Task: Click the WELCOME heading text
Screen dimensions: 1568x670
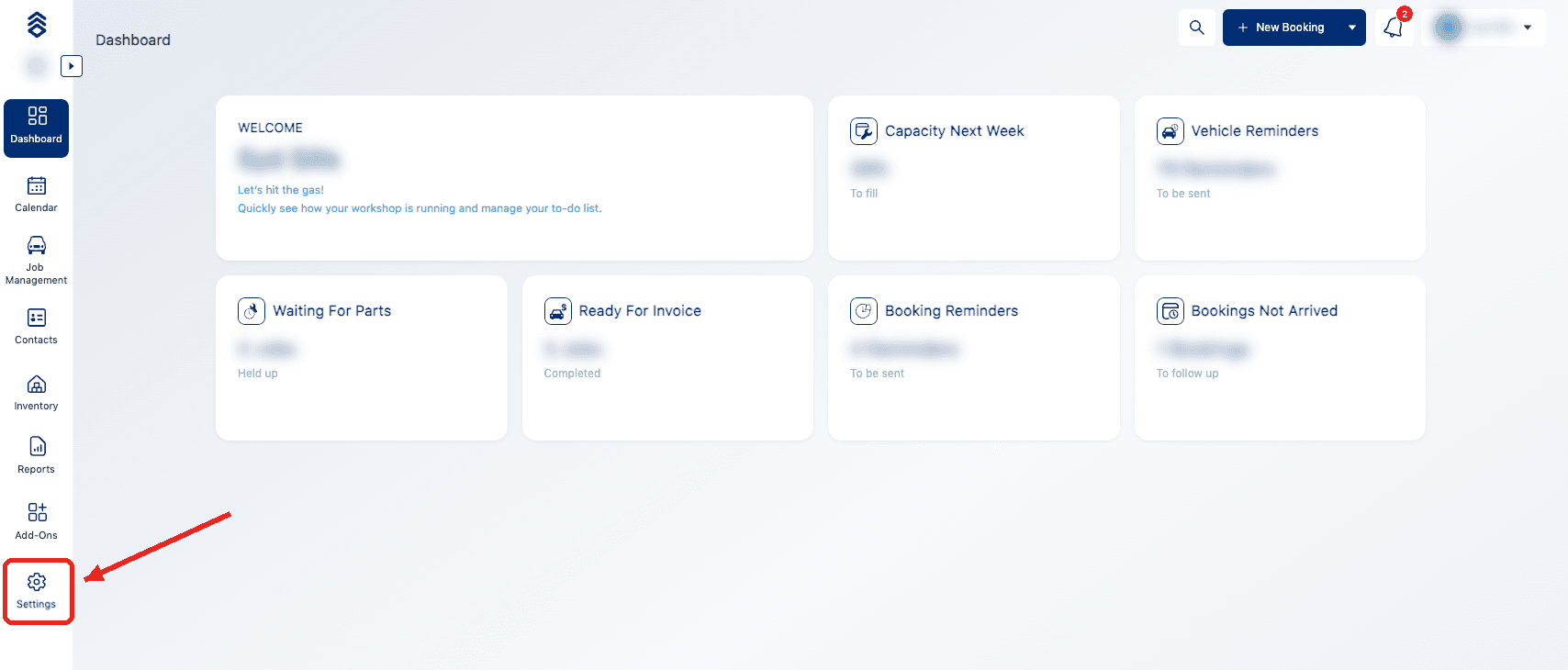Action: (x=270, y=128)
